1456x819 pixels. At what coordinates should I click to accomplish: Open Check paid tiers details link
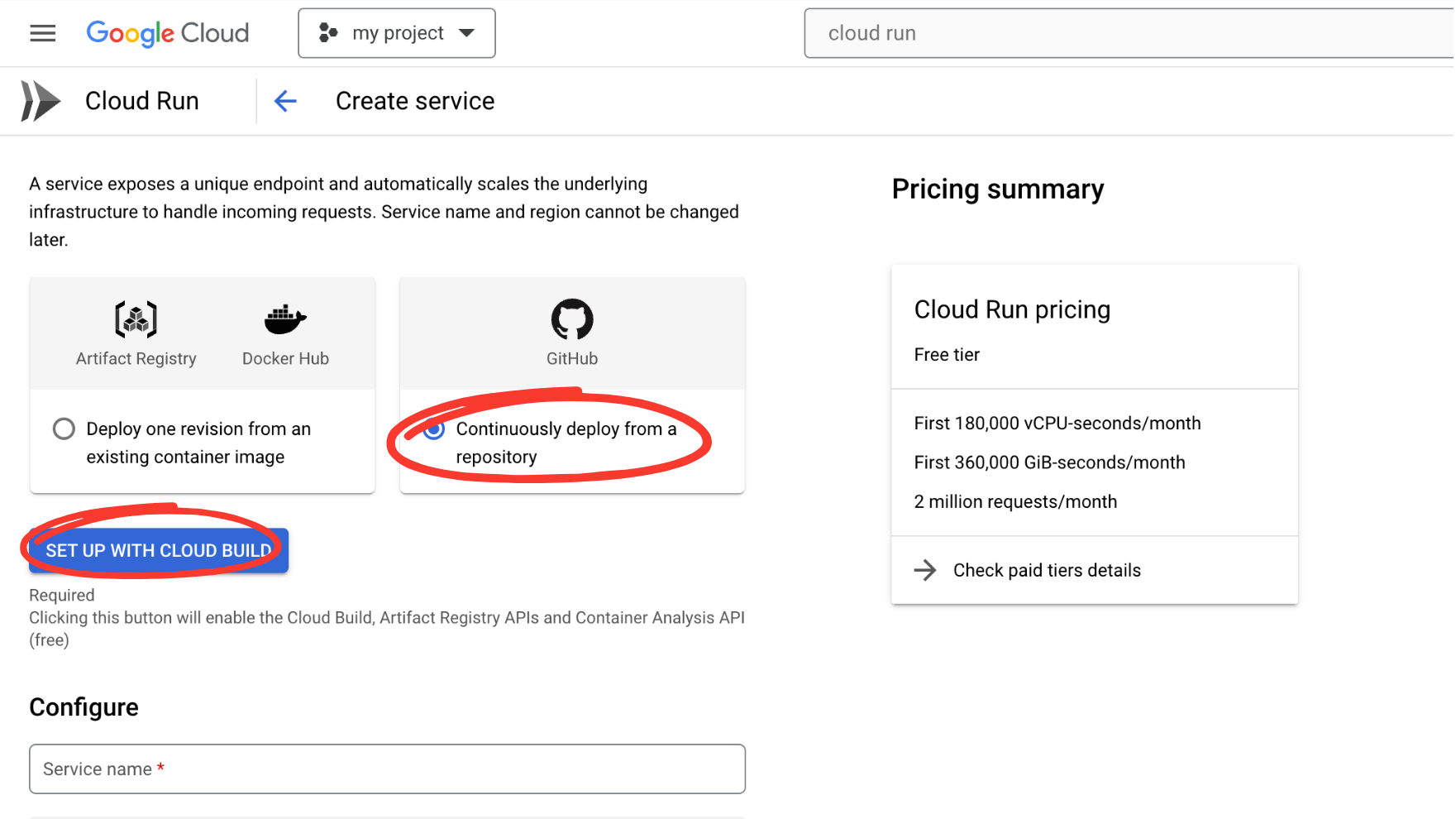(1046, 570)
